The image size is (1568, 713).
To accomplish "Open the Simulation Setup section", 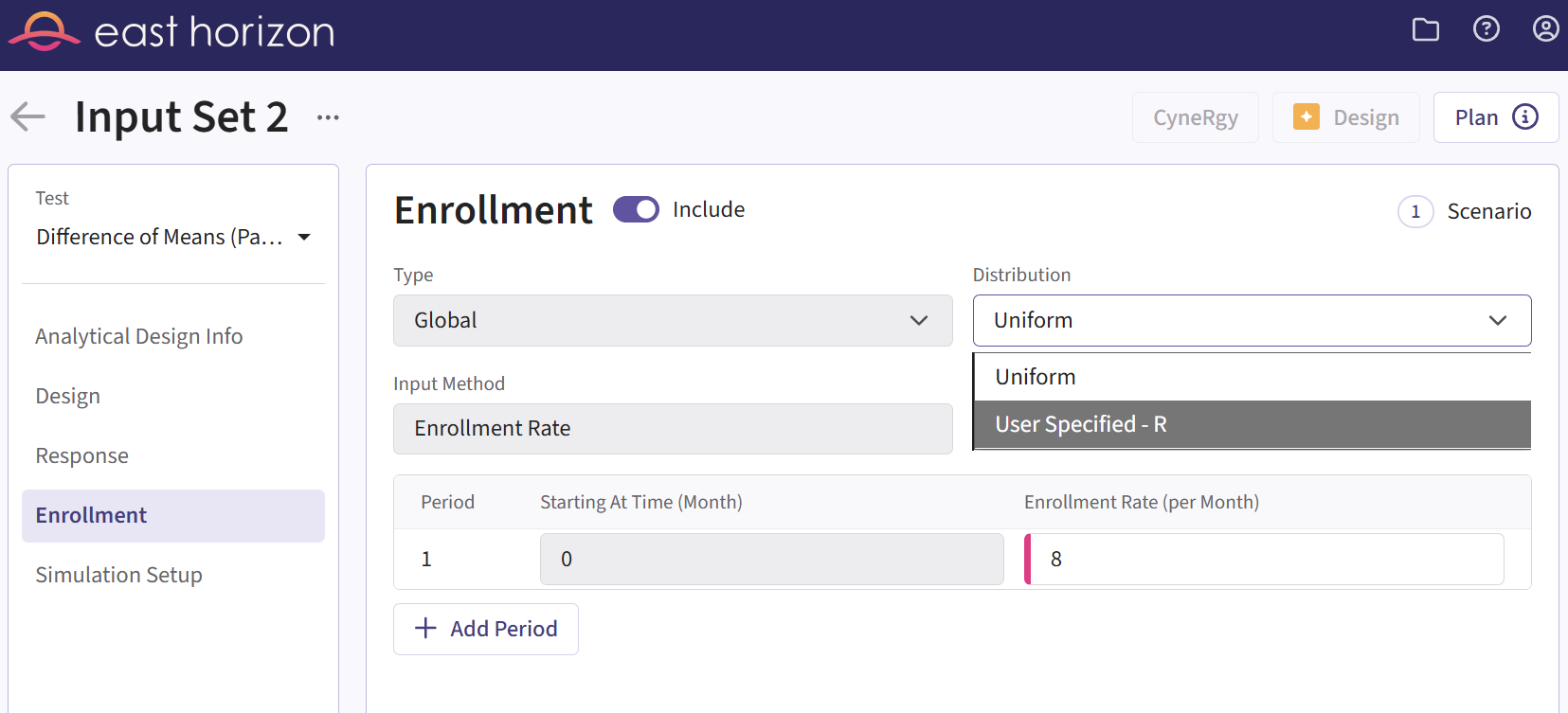I will coord(119,575).
